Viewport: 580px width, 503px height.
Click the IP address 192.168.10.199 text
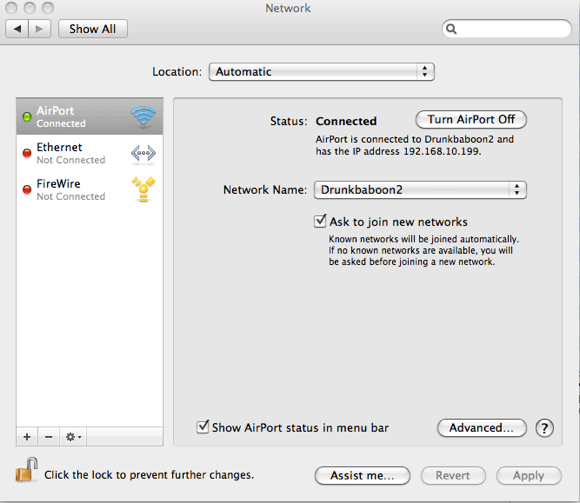(442, 151)
